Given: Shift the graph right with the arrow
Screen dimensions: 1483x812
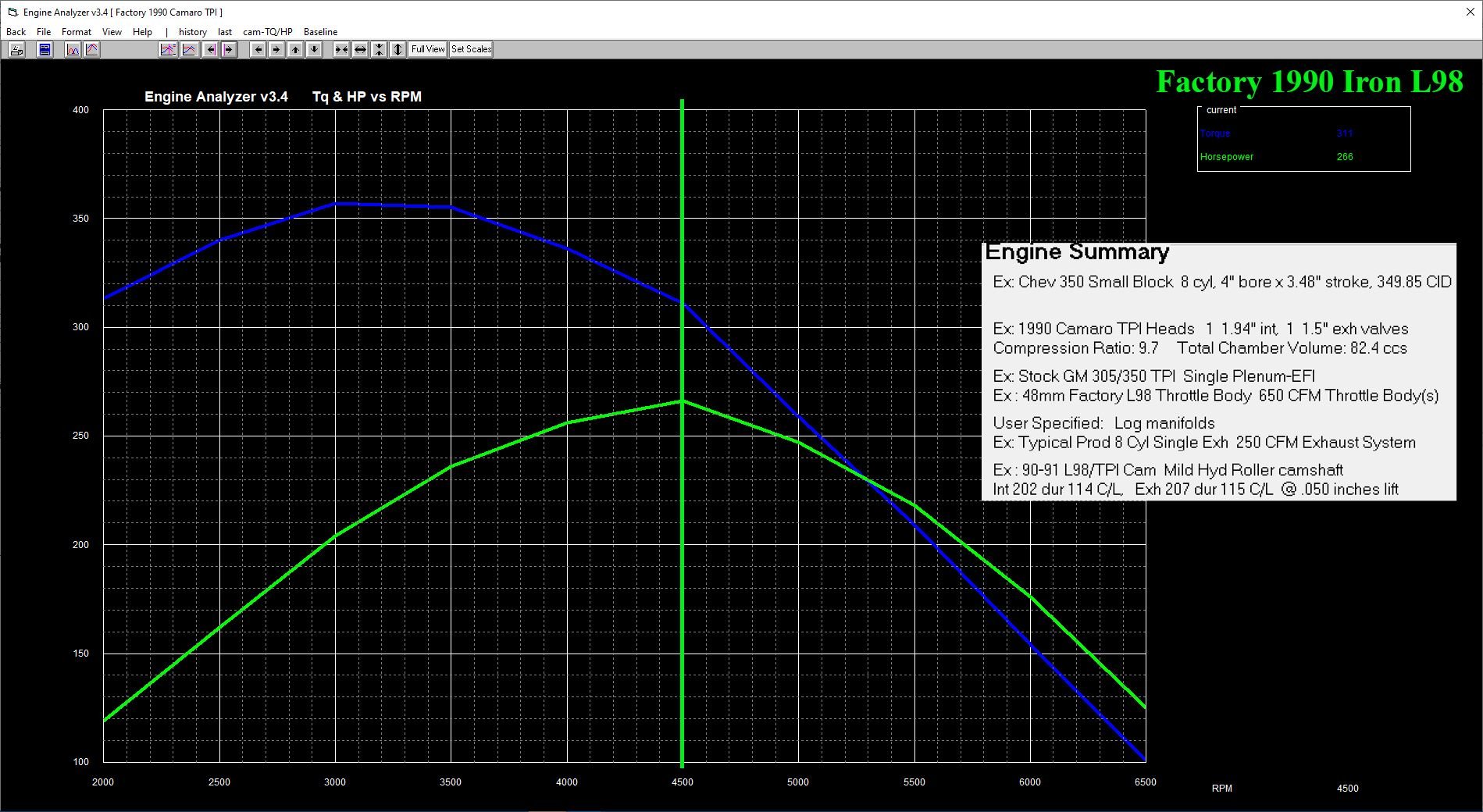Looking at the screenshot, I should click(276, 49).
